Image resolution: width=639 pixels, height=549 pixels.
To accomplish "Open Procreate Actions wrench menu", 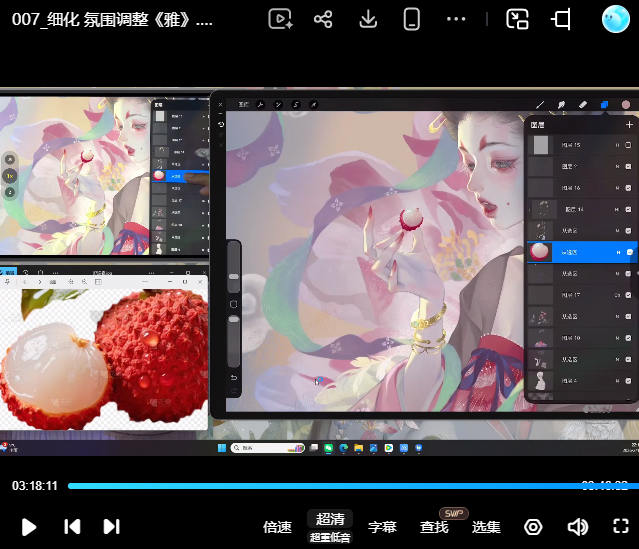I will (260, 105).
